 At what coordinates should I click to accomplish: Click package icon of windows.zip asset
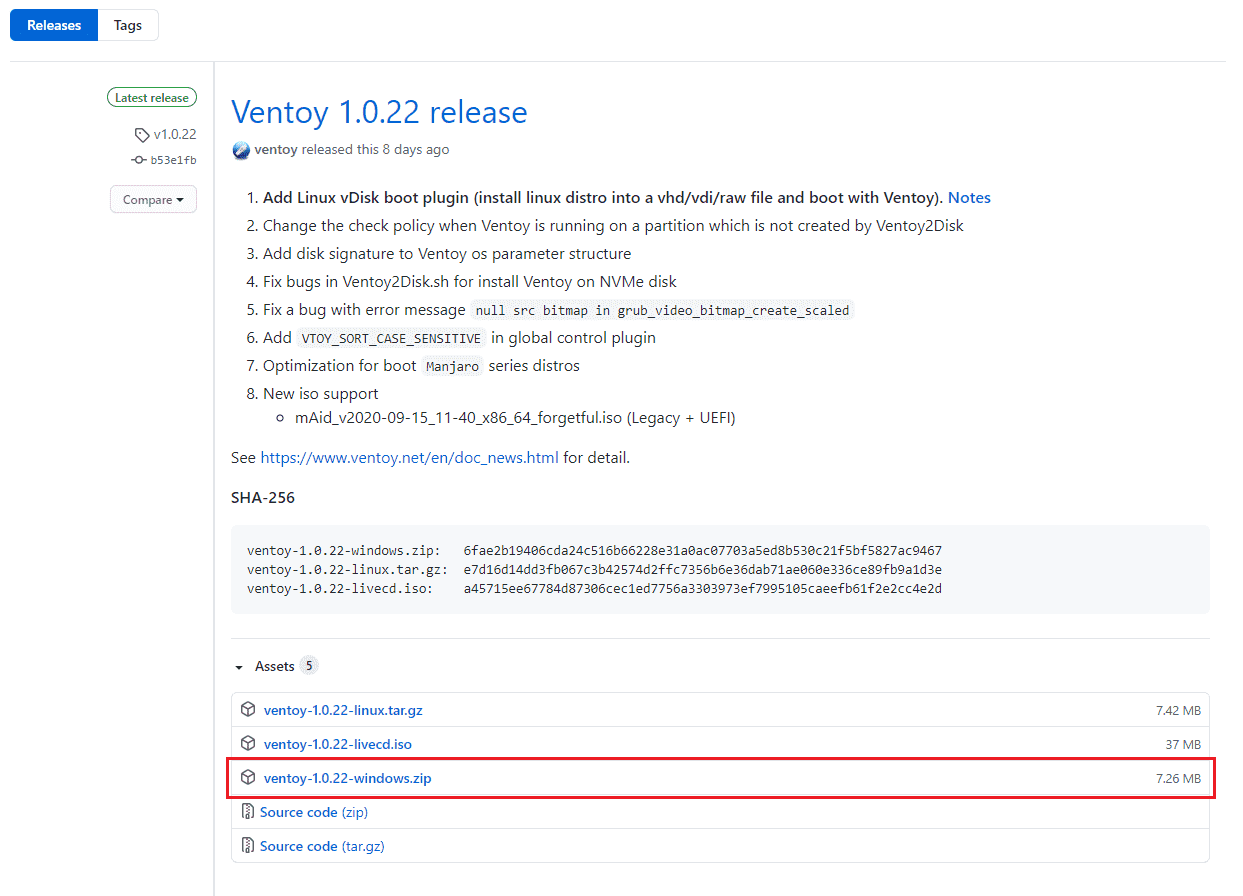click(248, 778)
